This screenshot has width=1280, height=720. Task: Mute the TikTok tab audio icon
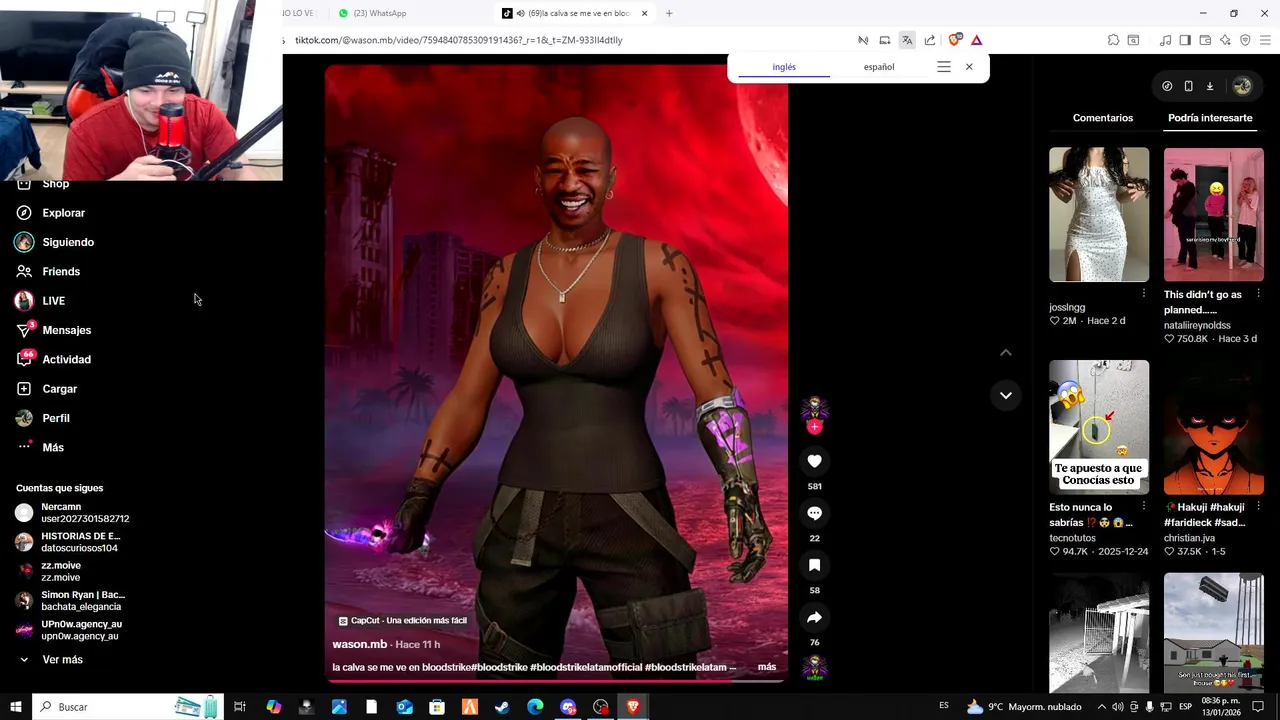520,13
